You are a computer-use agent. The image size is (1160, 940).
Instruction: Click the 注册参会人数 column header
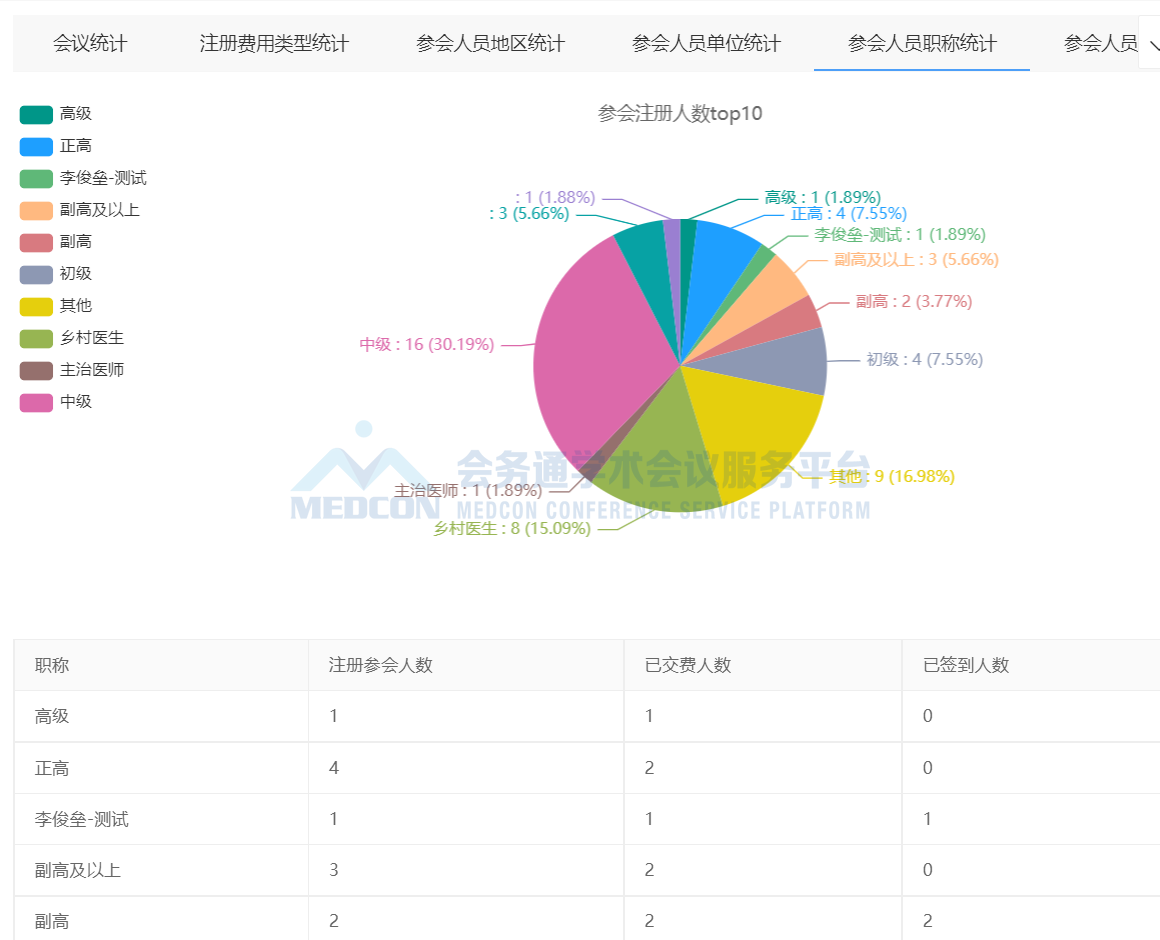(380, 666)
